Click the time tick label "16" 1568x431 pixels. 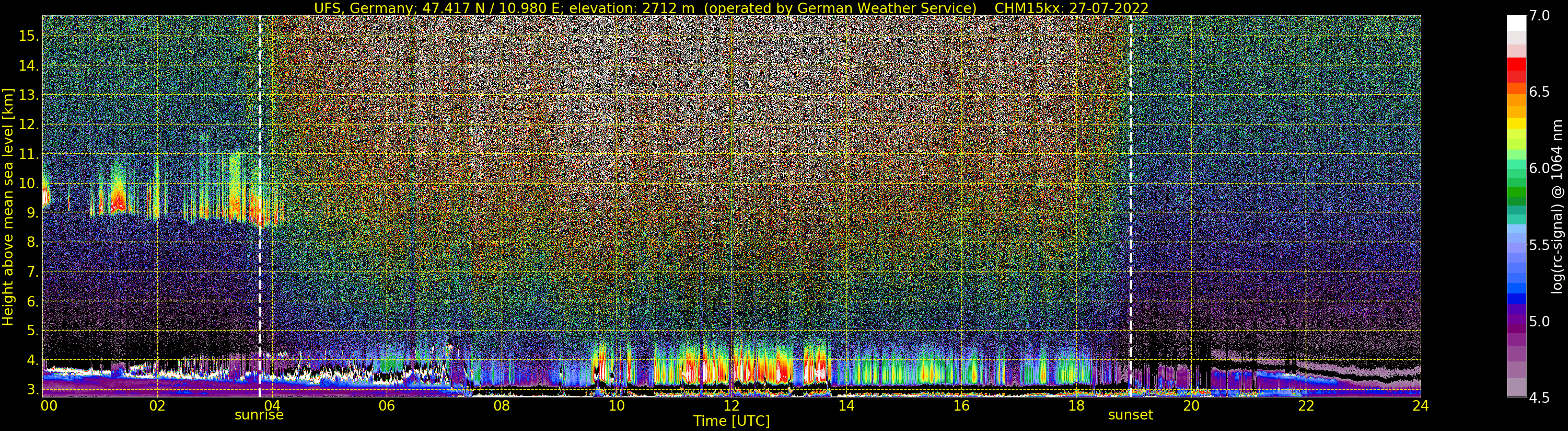(961, 406)
